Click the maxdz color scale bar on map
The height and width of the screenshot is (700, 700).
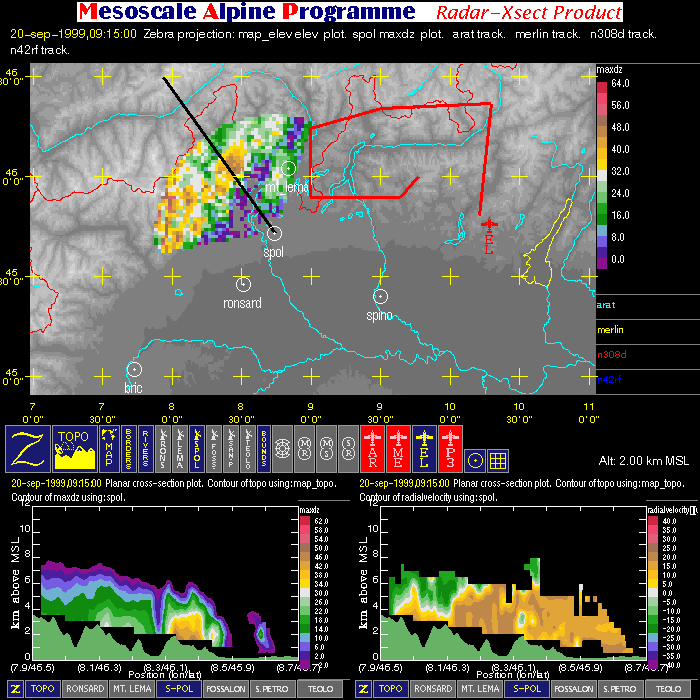[x=602, y=171]
